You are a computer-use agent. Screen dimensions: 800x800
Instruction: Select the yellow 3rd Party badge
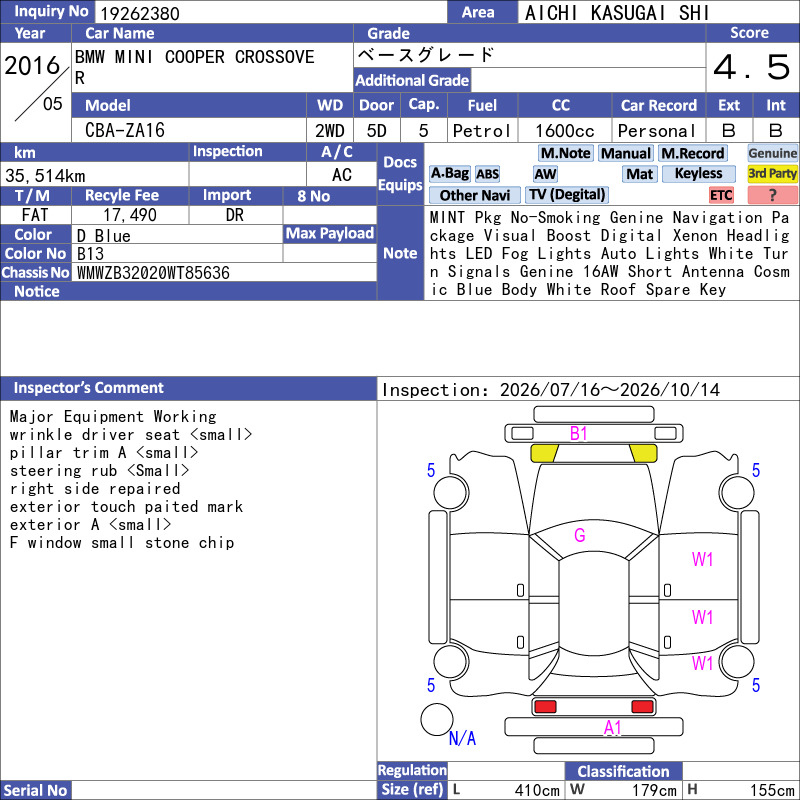[x=772, y=173]
